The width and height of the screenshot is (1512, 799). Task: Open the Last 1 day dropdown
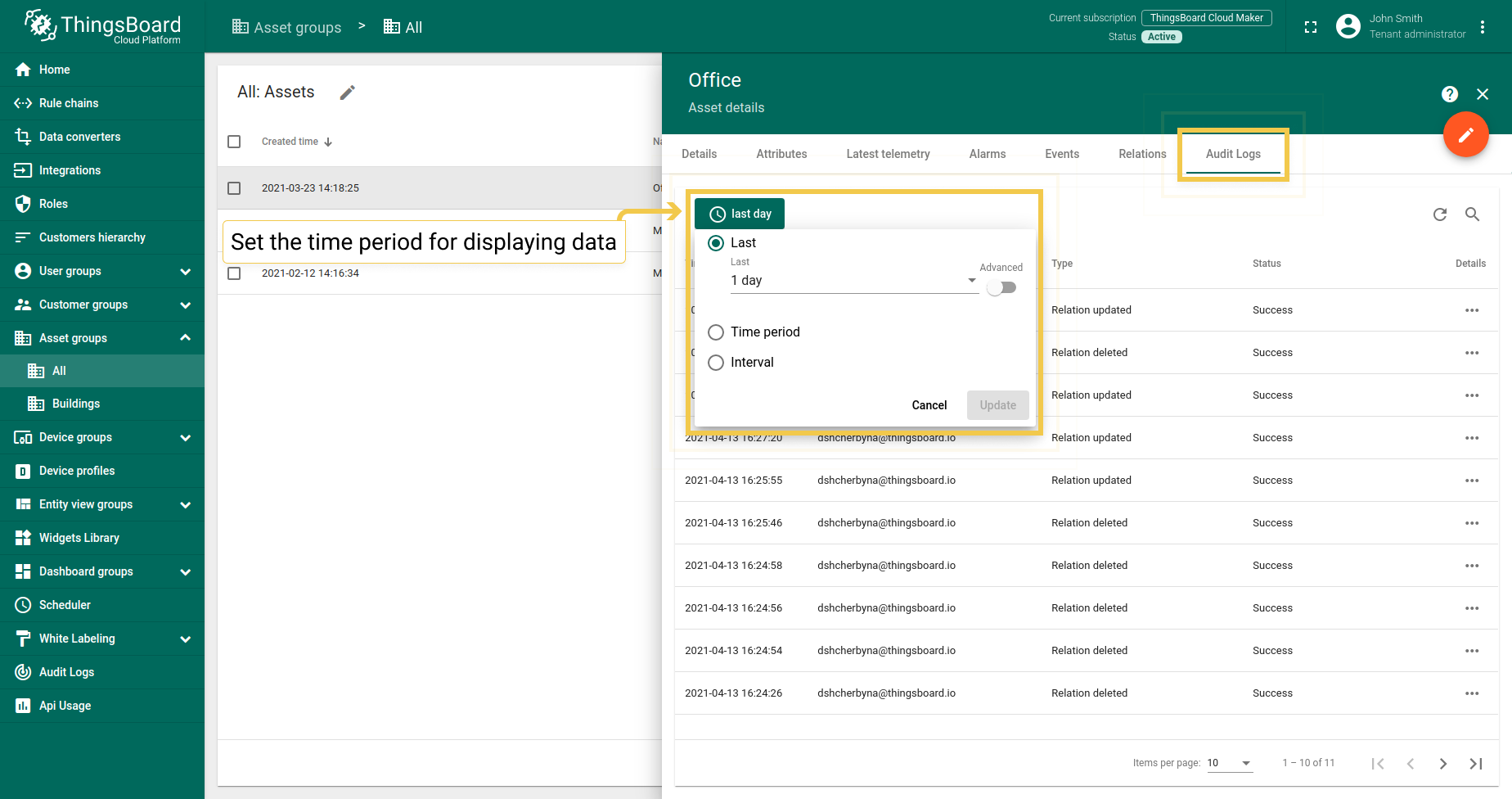(854, 281)
